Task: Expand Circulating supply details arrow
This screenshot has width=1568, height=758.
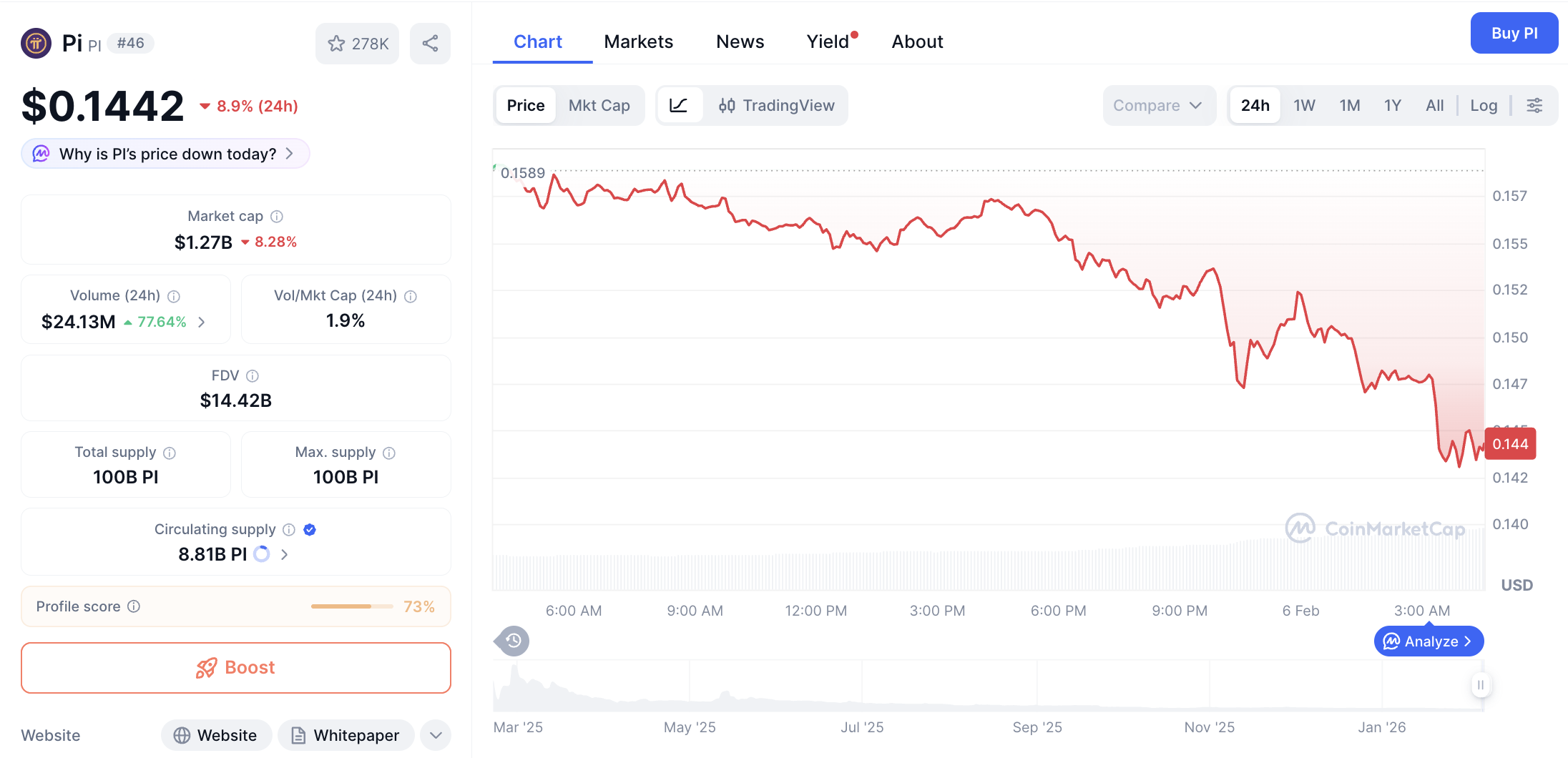Action: coord(284,554)
